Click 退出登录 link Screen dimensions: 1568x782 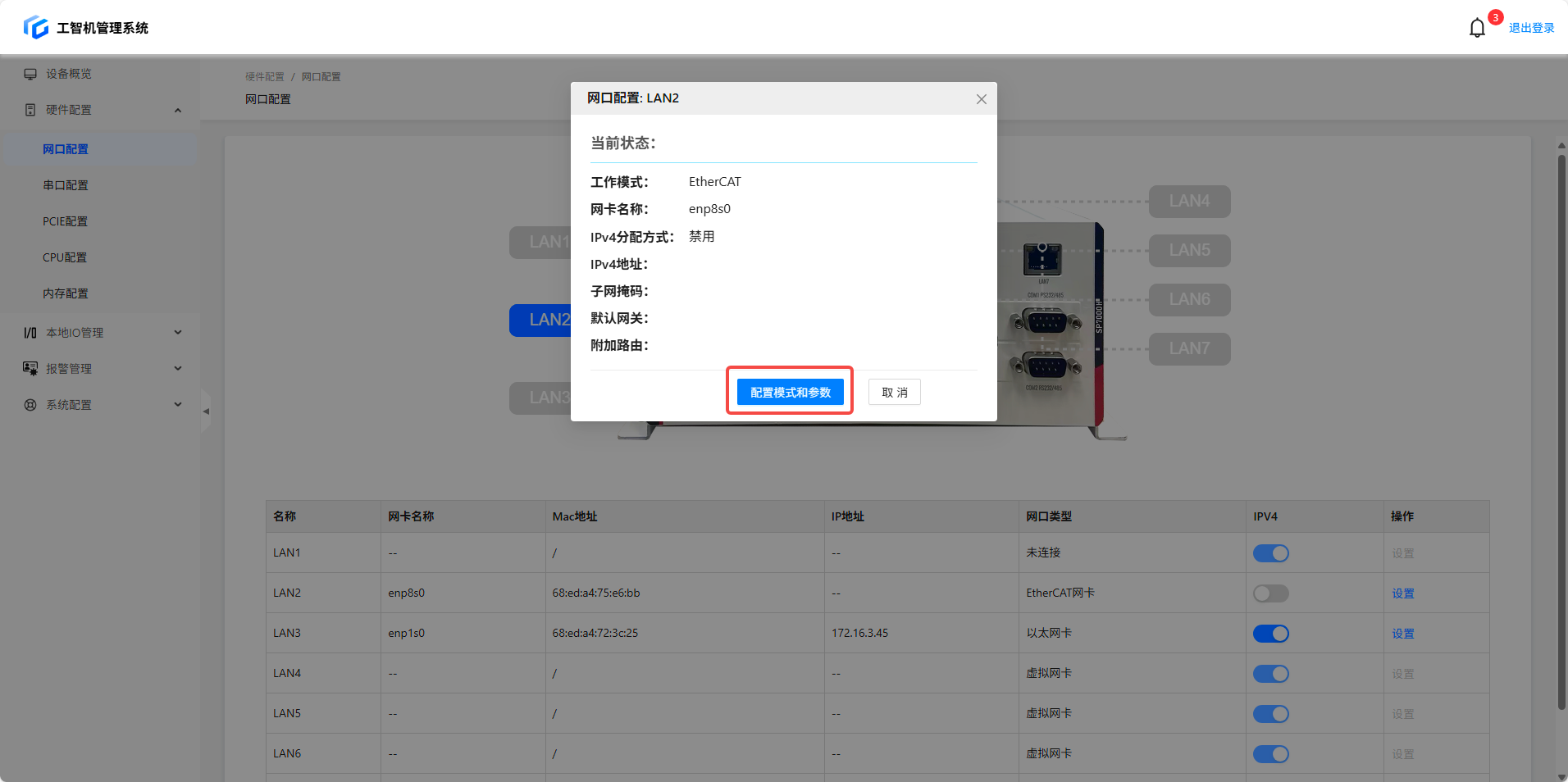[x=1531, y=28]
